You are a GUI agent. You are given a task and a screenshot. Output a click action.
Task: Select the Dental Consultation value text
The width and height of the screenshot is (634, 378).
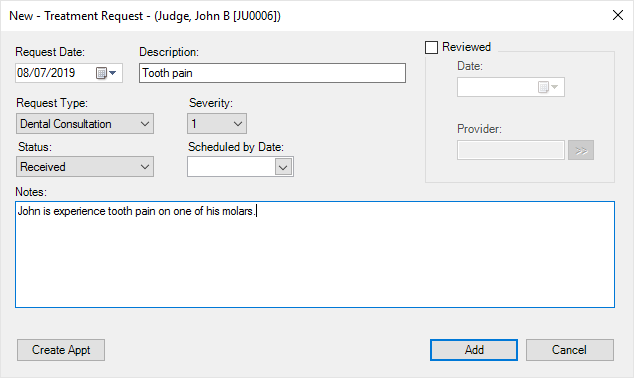point(66,124)
